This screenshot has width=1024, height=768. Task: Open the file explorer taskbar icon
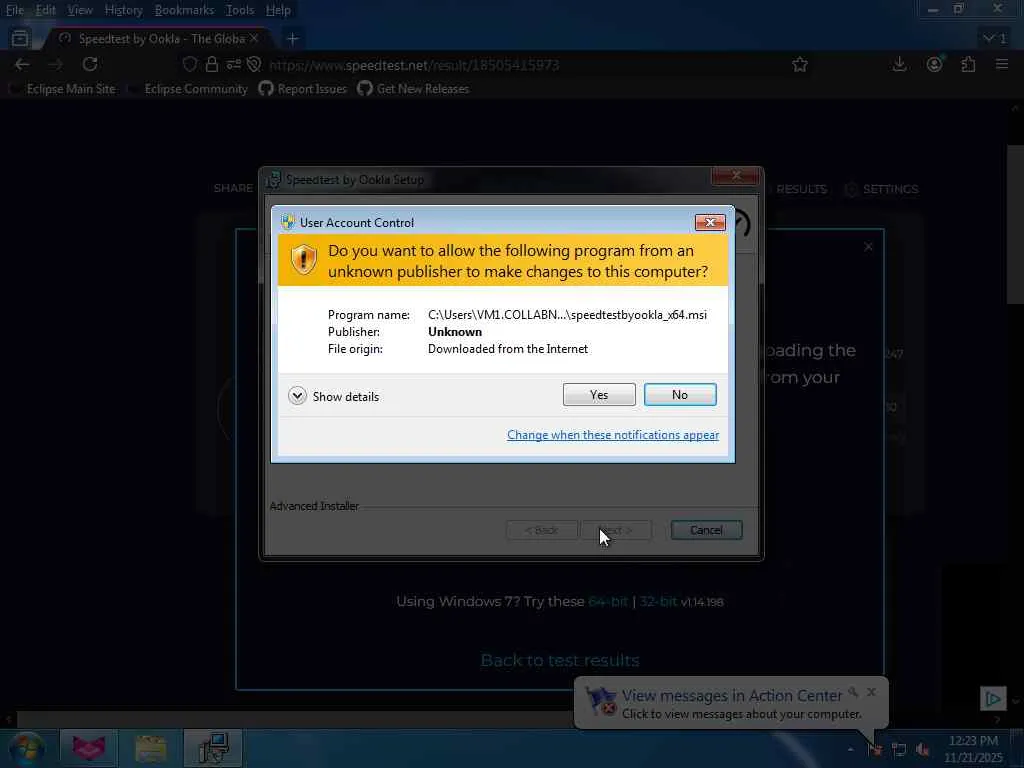(151, 748)
